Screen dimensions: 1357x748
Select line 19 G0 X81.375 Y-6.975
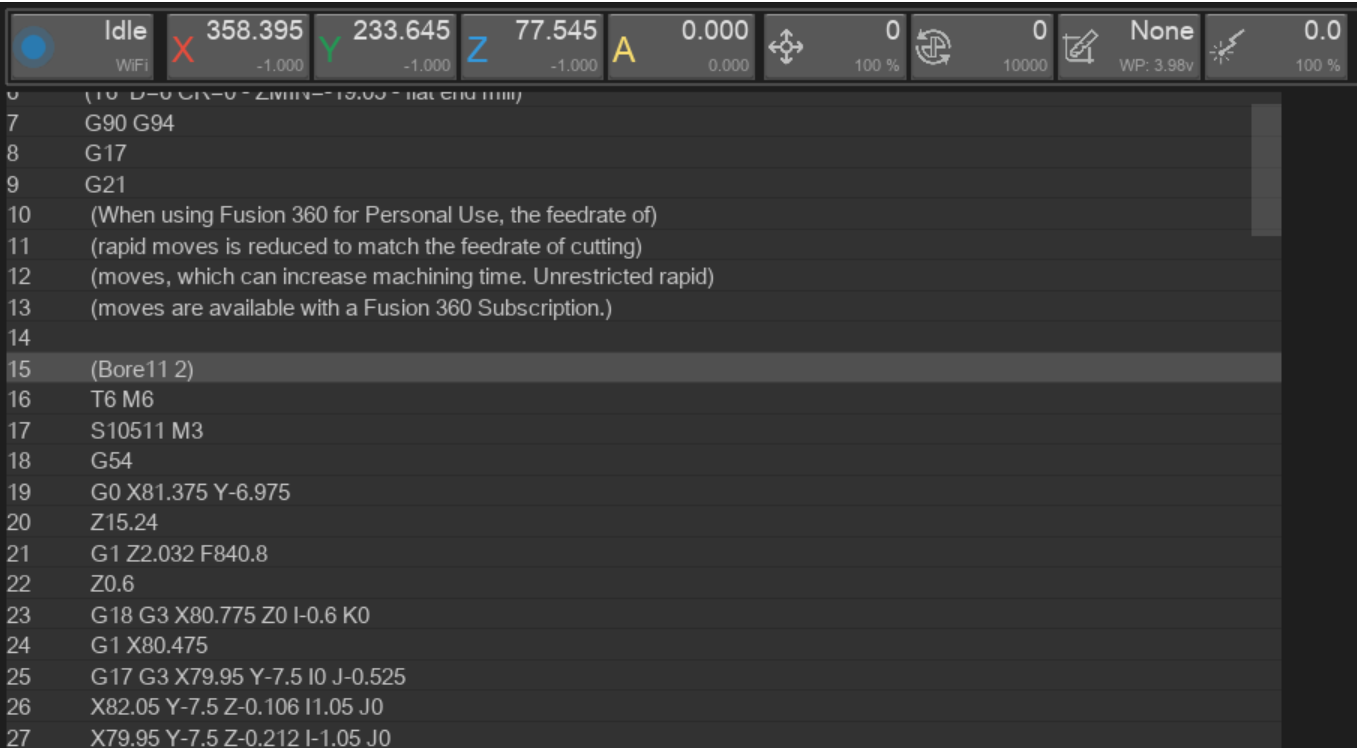click(190, 493)
